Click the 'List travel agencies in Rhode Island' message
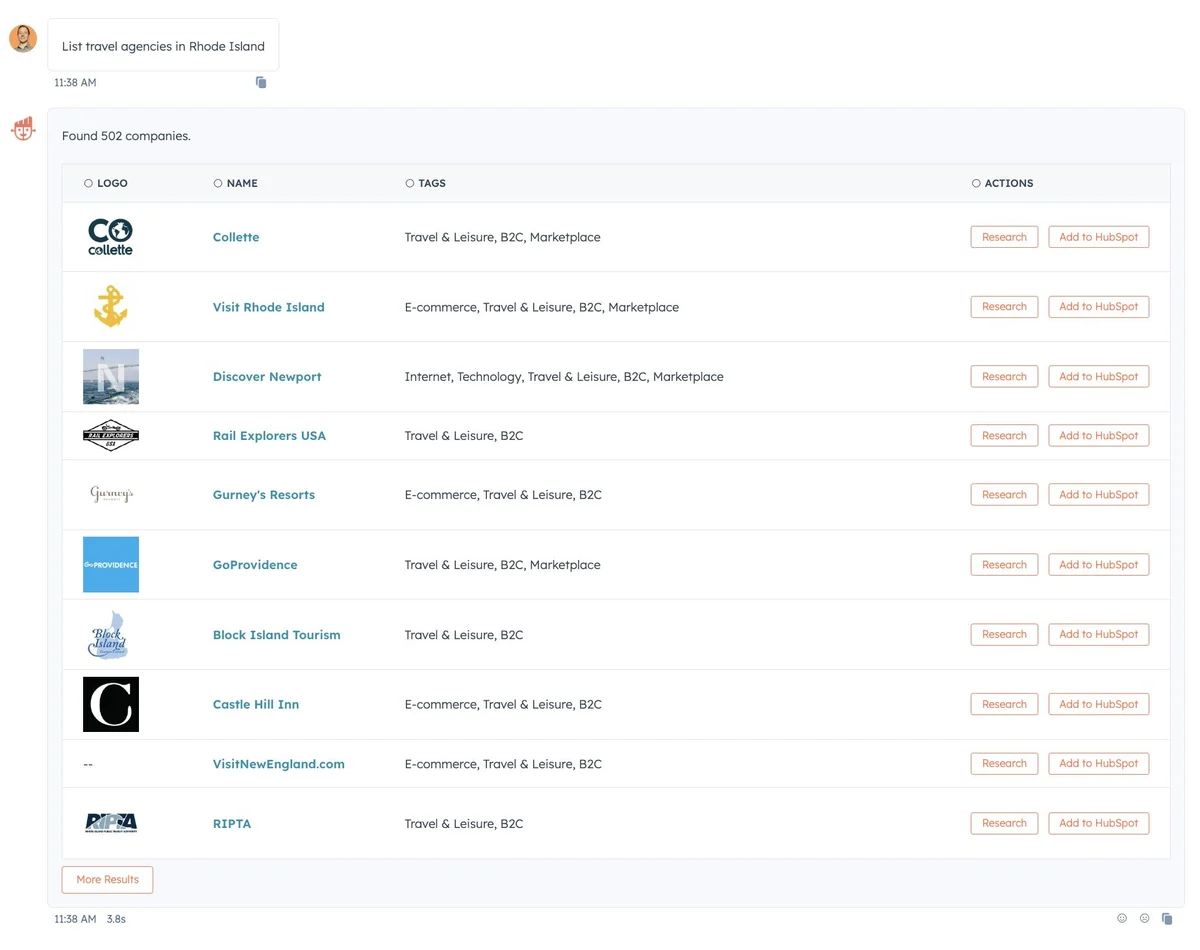The width and height of the screenshot is (1200, 950). pyautogui.click(x=163, y=46)
